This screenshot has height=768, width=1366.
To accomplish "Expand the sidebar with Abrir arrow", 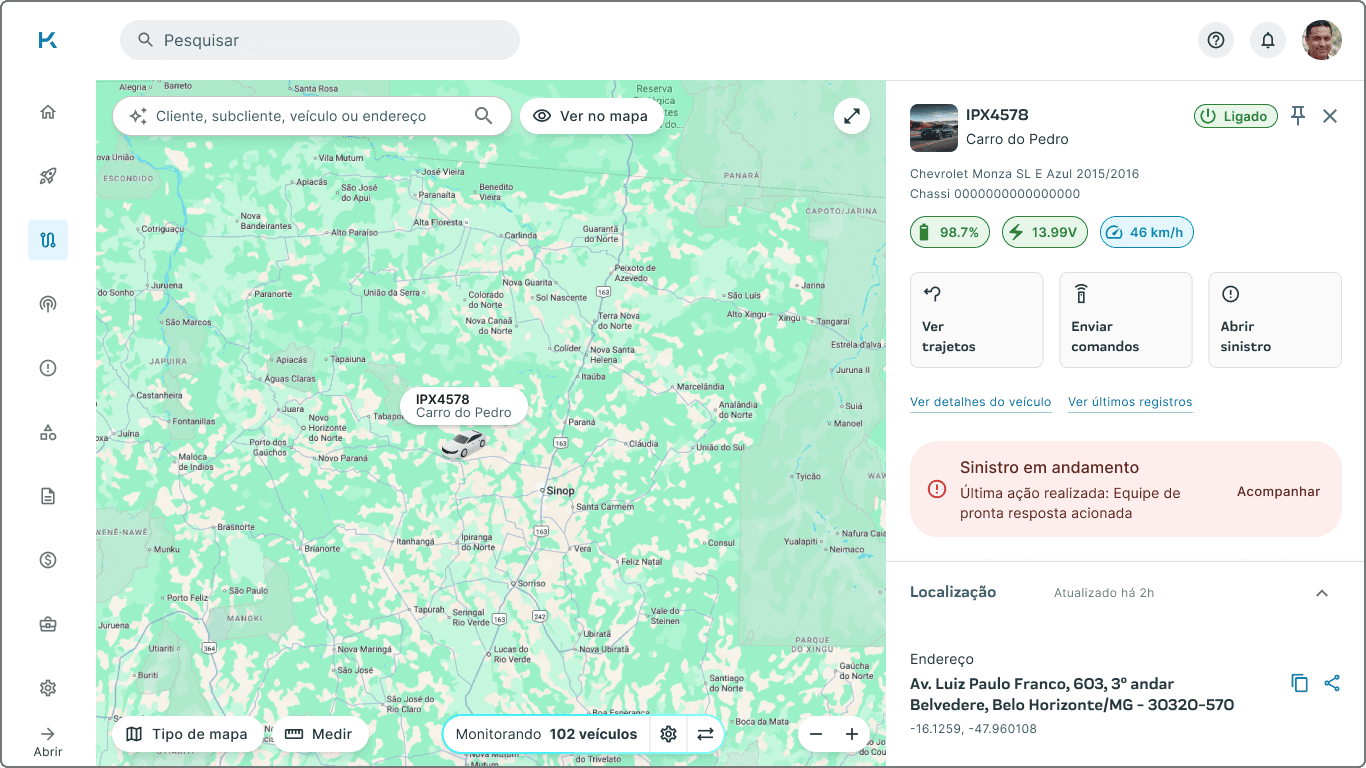I will [x=48, y=742].
